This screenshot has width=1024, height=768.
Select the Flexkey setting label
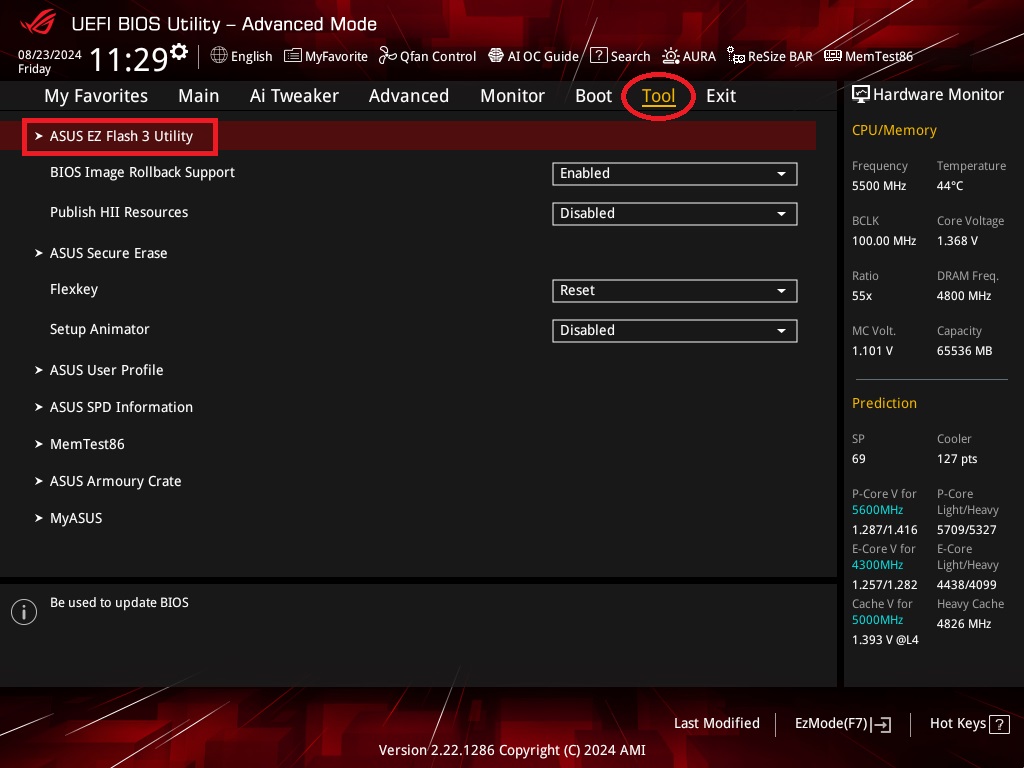tap(74, 289)
